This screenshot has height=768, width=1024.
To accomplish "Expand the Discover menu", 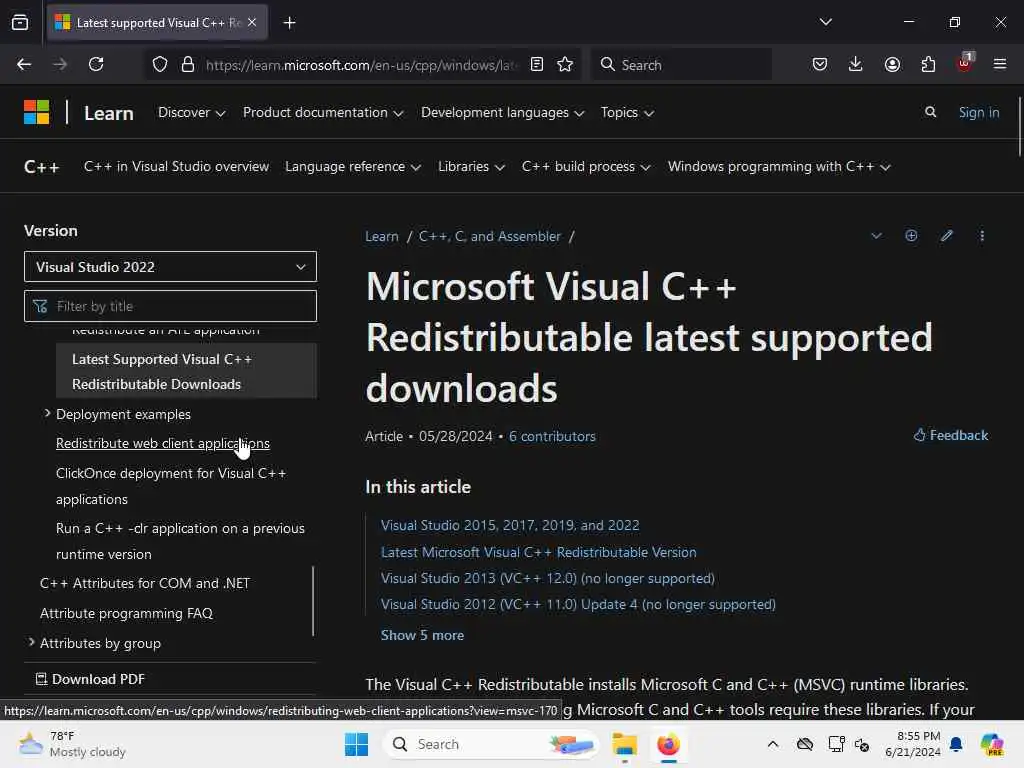I will coord(191,112).
